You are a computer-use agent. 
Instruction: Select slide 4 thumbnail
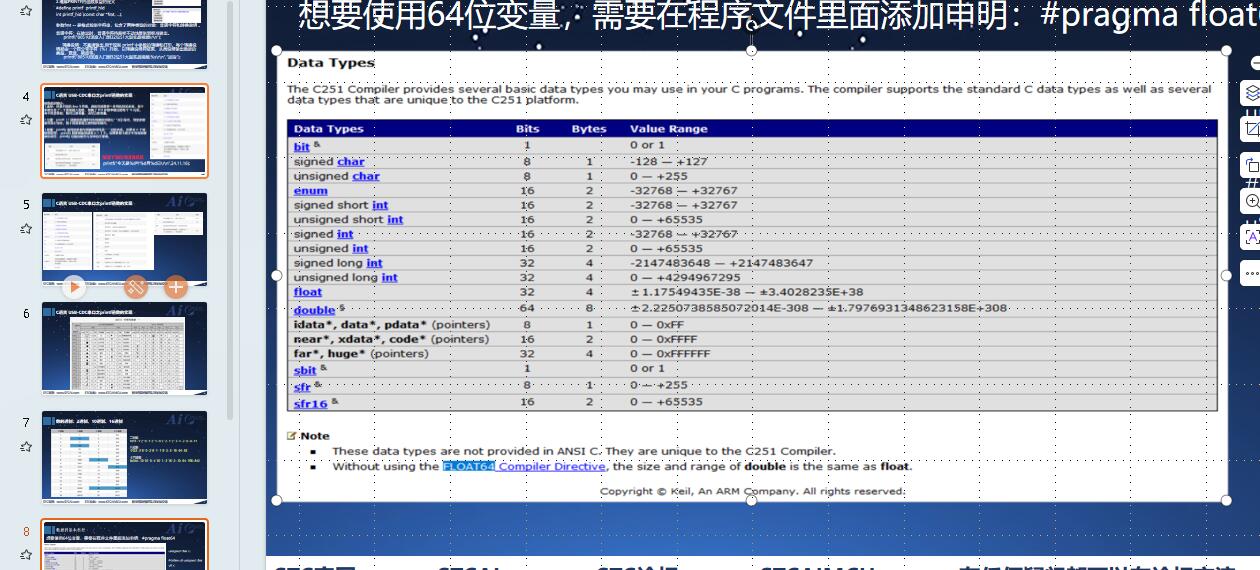(125, 131)
